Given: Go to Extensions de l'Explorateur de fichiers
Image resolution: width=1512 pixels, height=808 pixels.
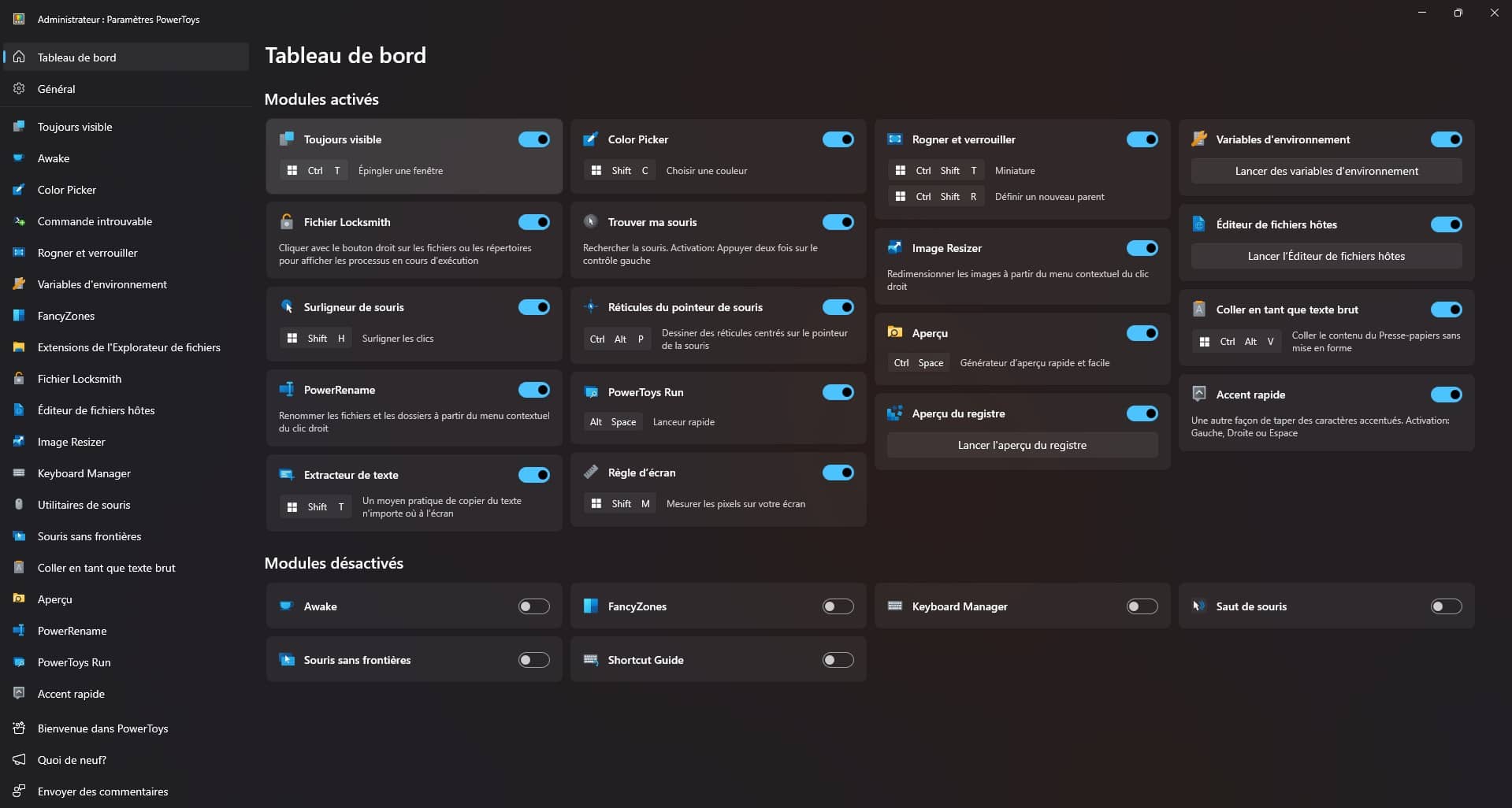Looking at the screenshot, I should (126, 347).
